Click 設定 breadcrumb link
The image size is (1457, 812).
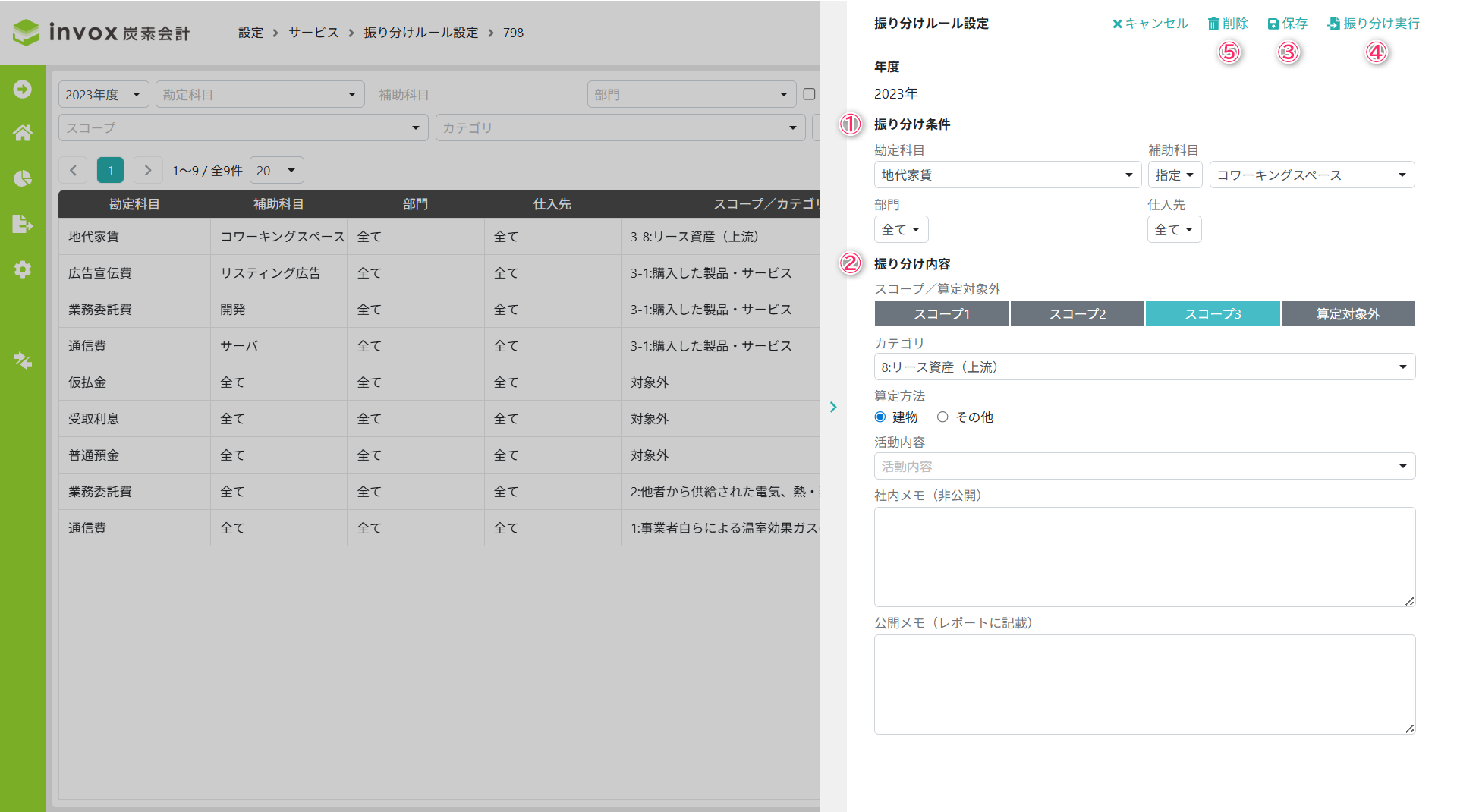pyautogui.click(x=250, y=33)
